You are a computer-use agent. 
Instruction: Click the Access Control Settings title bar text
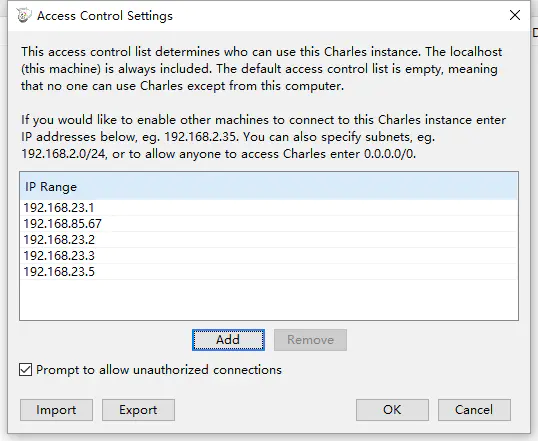pos(105,16)
